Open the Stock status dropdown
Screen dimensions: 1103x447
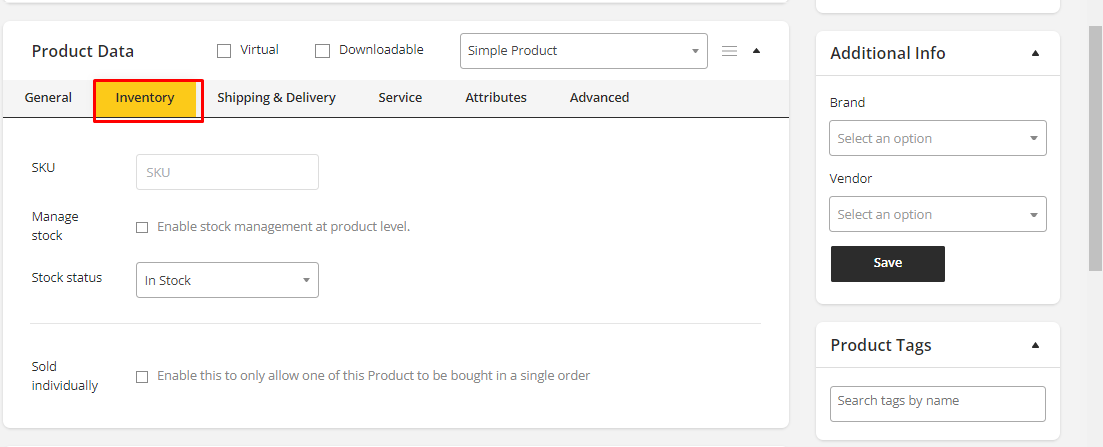tap(227, 280)
